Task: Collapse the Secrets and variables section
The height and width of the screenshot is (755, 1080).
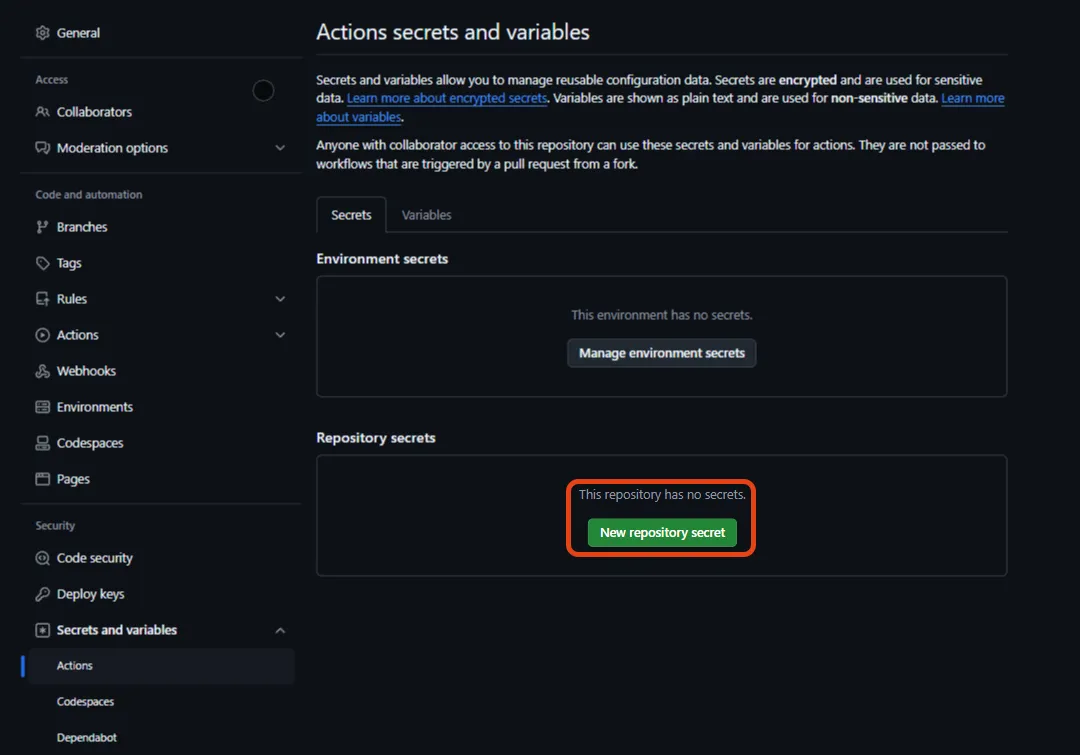Action: pyautogui.click(x=281, y=629)
